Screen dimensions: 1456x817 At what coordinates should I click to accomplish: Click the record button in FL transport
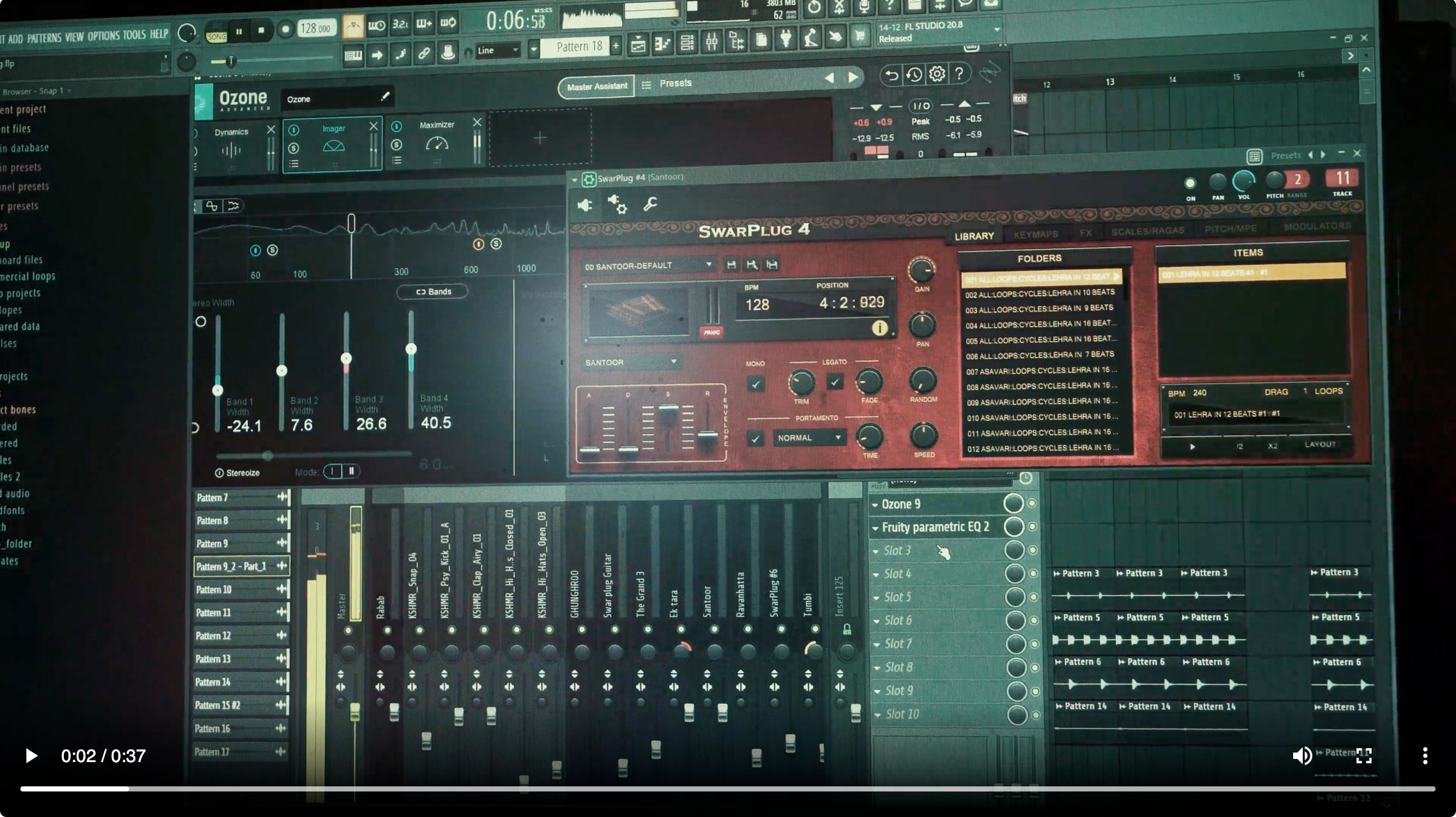click(285, 30)
